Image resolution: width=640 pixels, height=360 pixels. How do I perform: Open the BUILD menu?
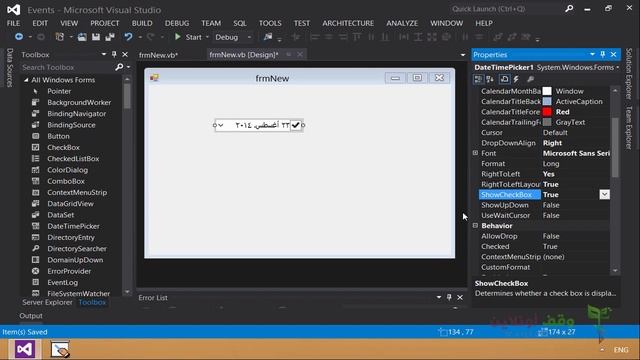[x=142, y=23]
